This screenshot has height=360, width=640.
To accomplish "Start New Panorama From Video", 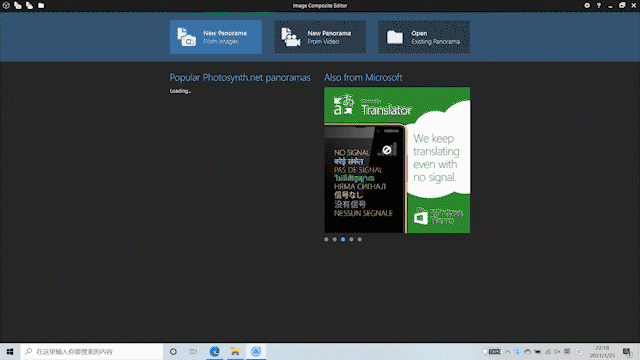I will 320,37.
